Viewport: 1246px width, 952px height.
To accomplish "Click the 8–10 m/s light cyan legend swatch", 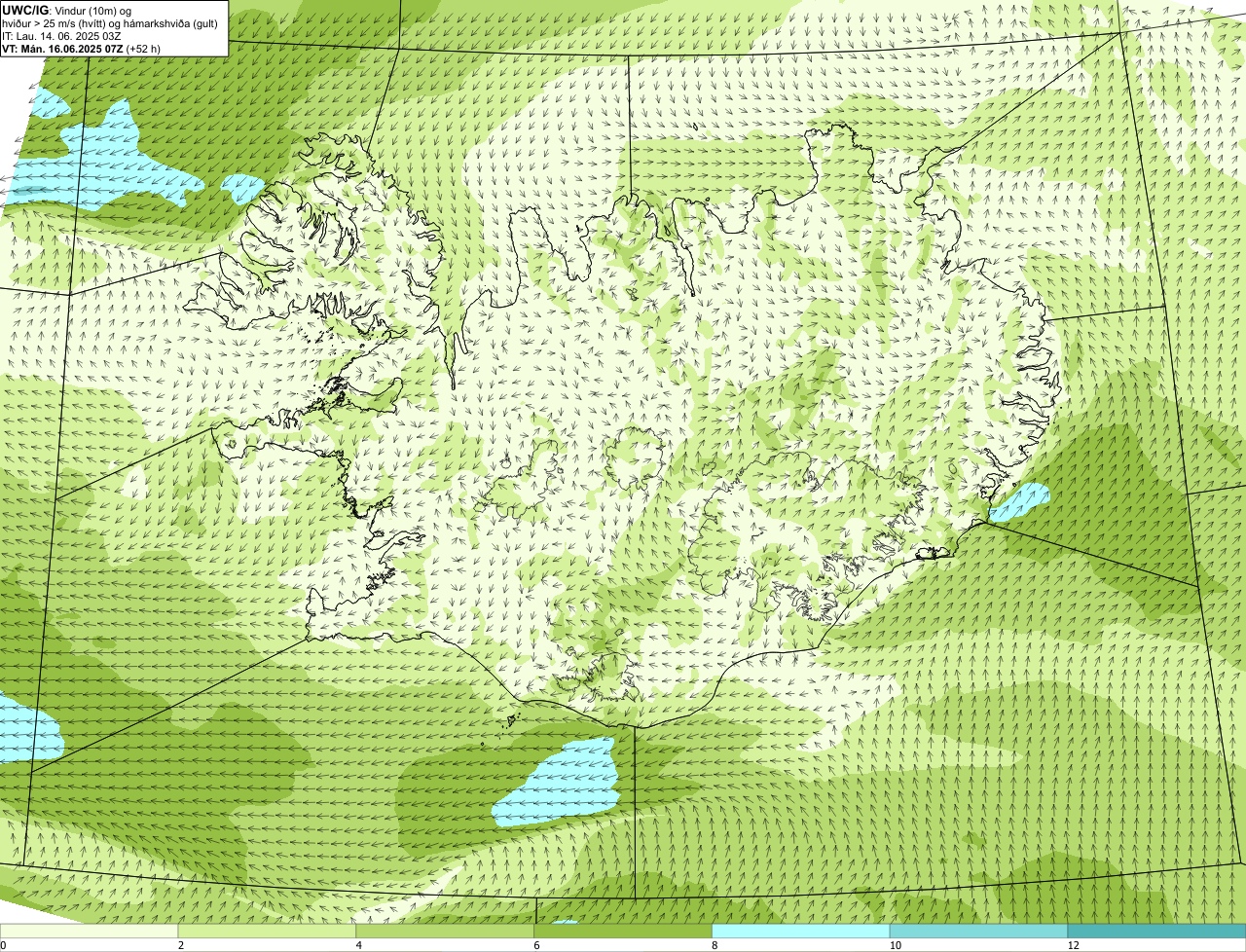I will pos(802,931).
